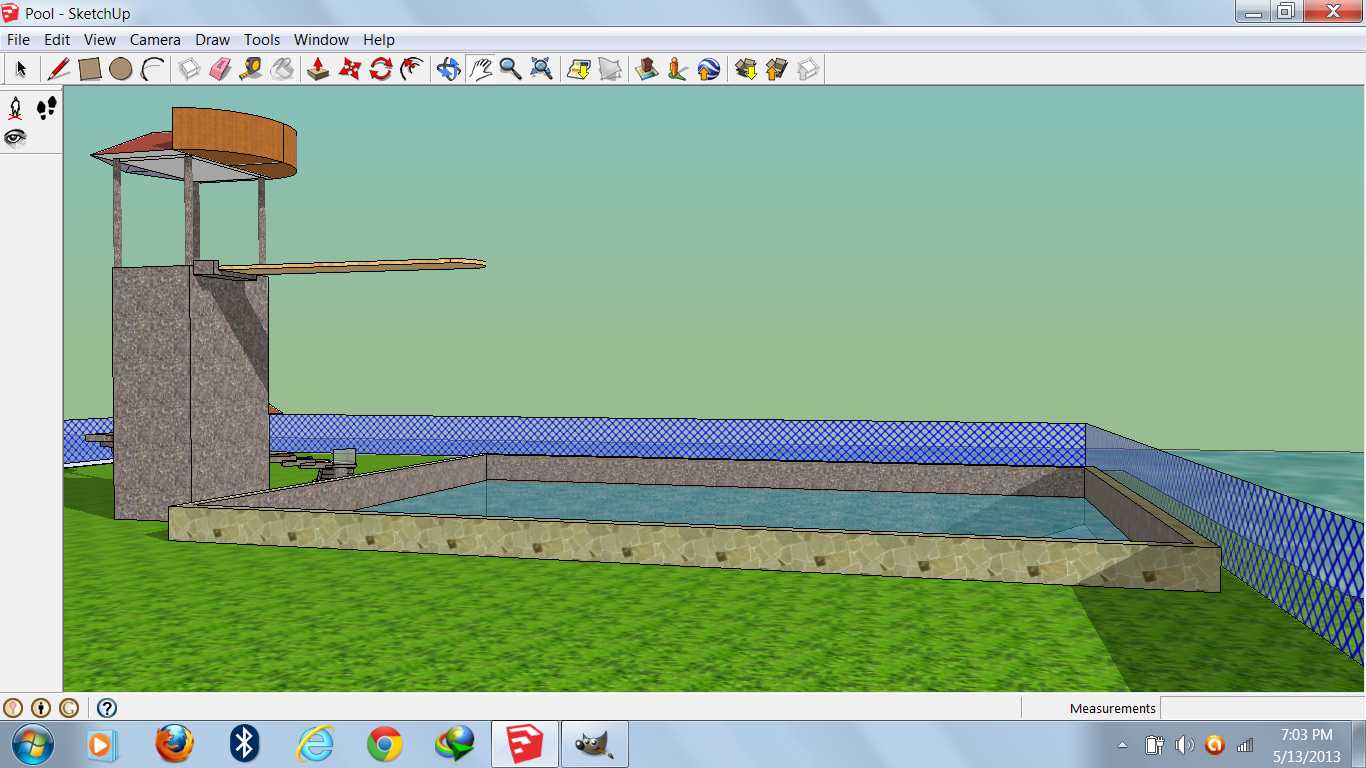Open the Tools menu
Screen dimensions: 1366x768
tap(262, 40)
